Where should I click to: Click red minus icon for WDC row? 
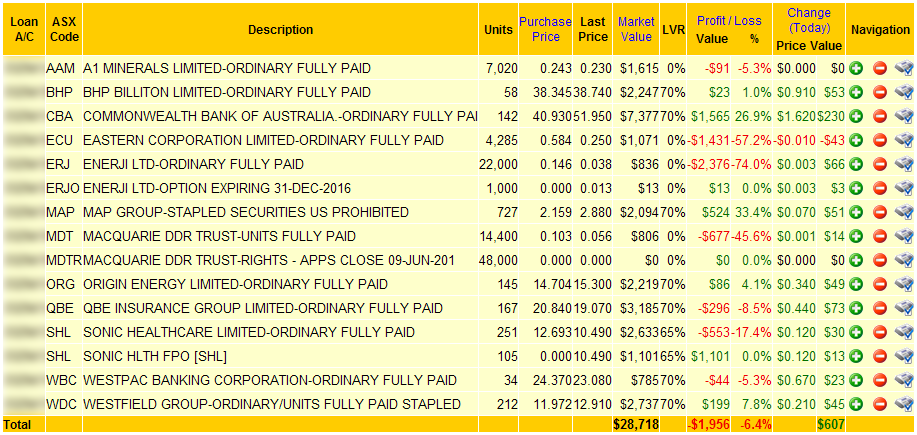tap(880, 405)
